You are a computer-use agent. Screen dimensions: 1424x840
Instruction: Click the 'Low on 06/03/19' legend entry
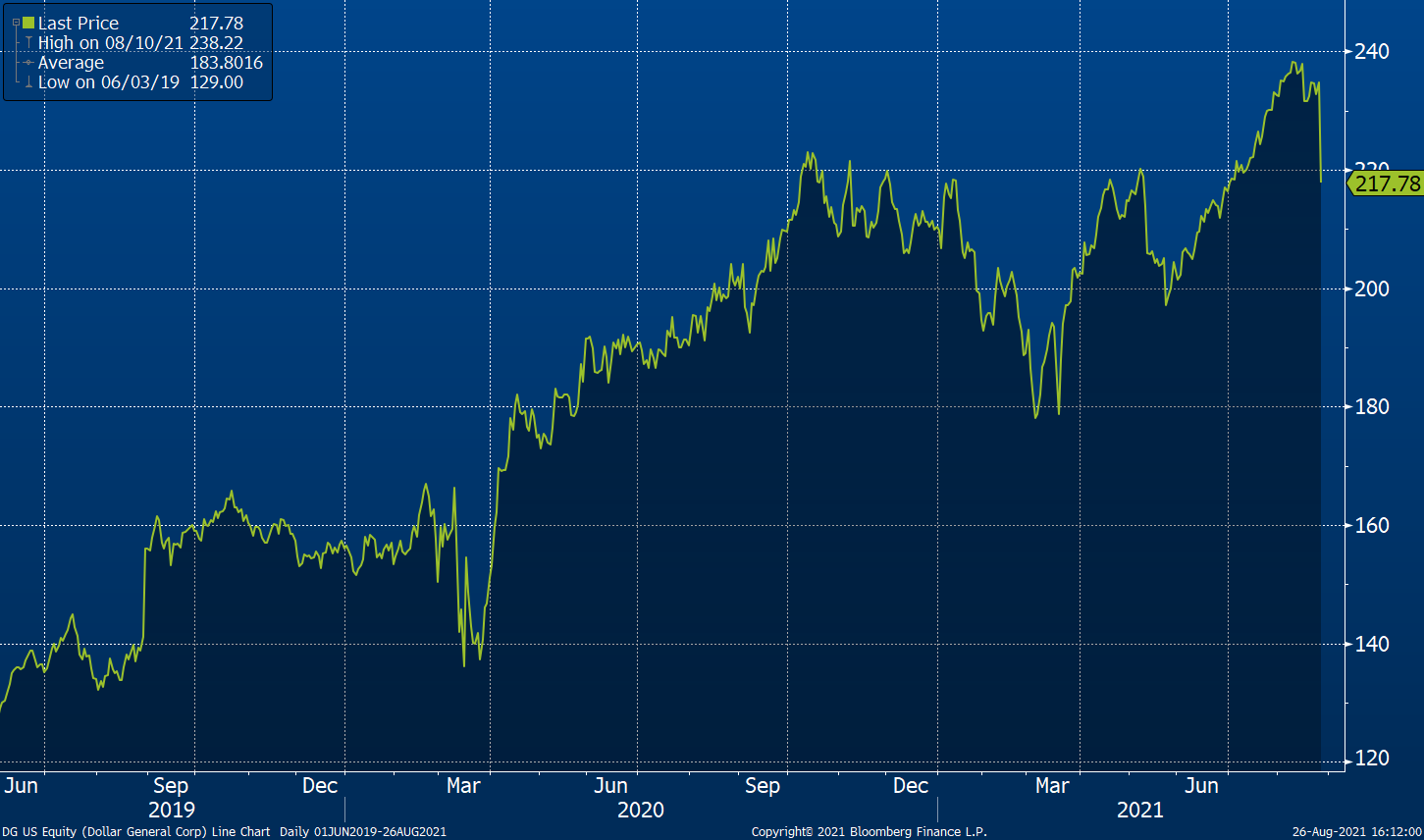click(x=109, y=82)
